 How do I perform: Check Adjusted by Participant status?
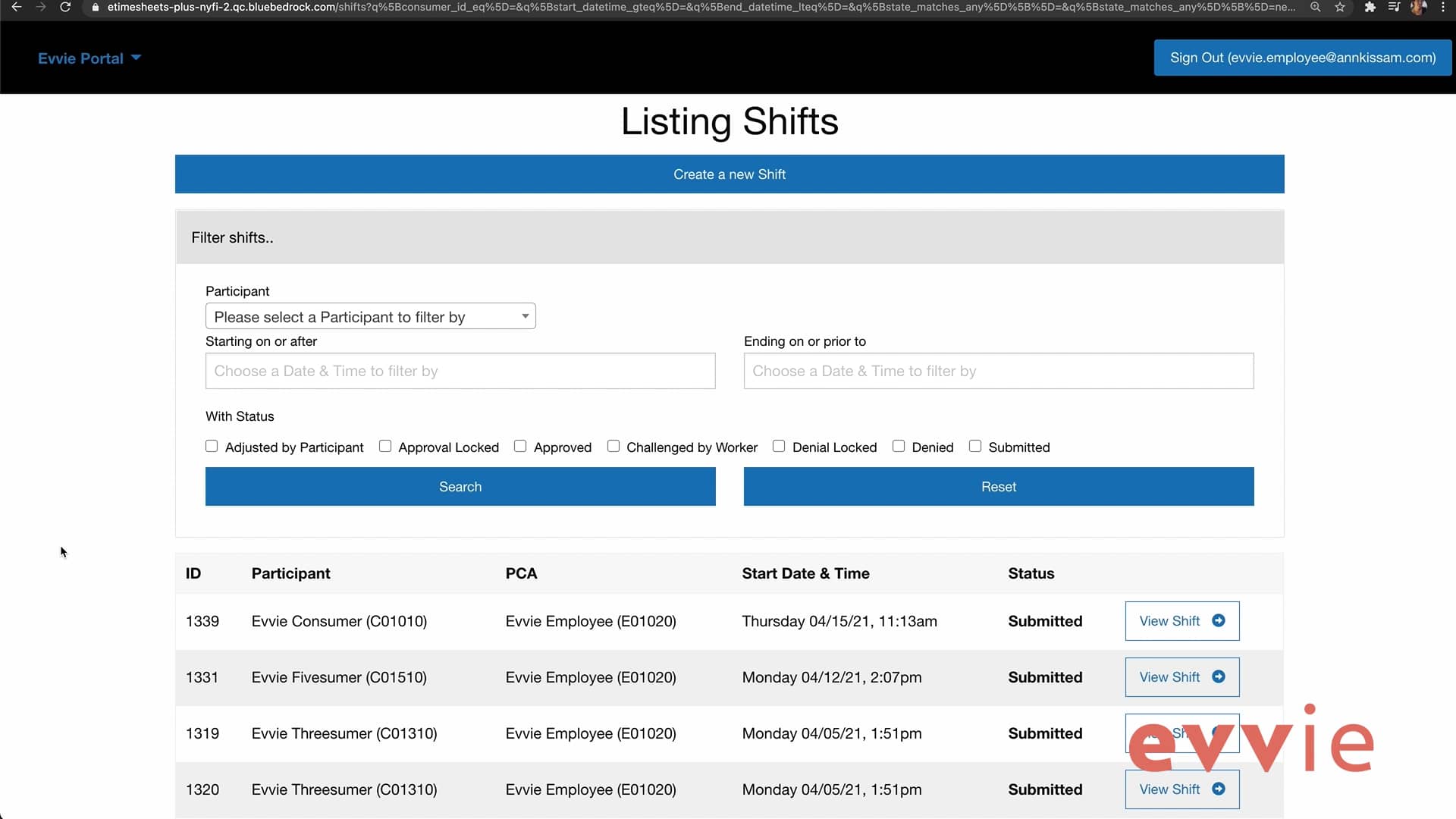212,447
